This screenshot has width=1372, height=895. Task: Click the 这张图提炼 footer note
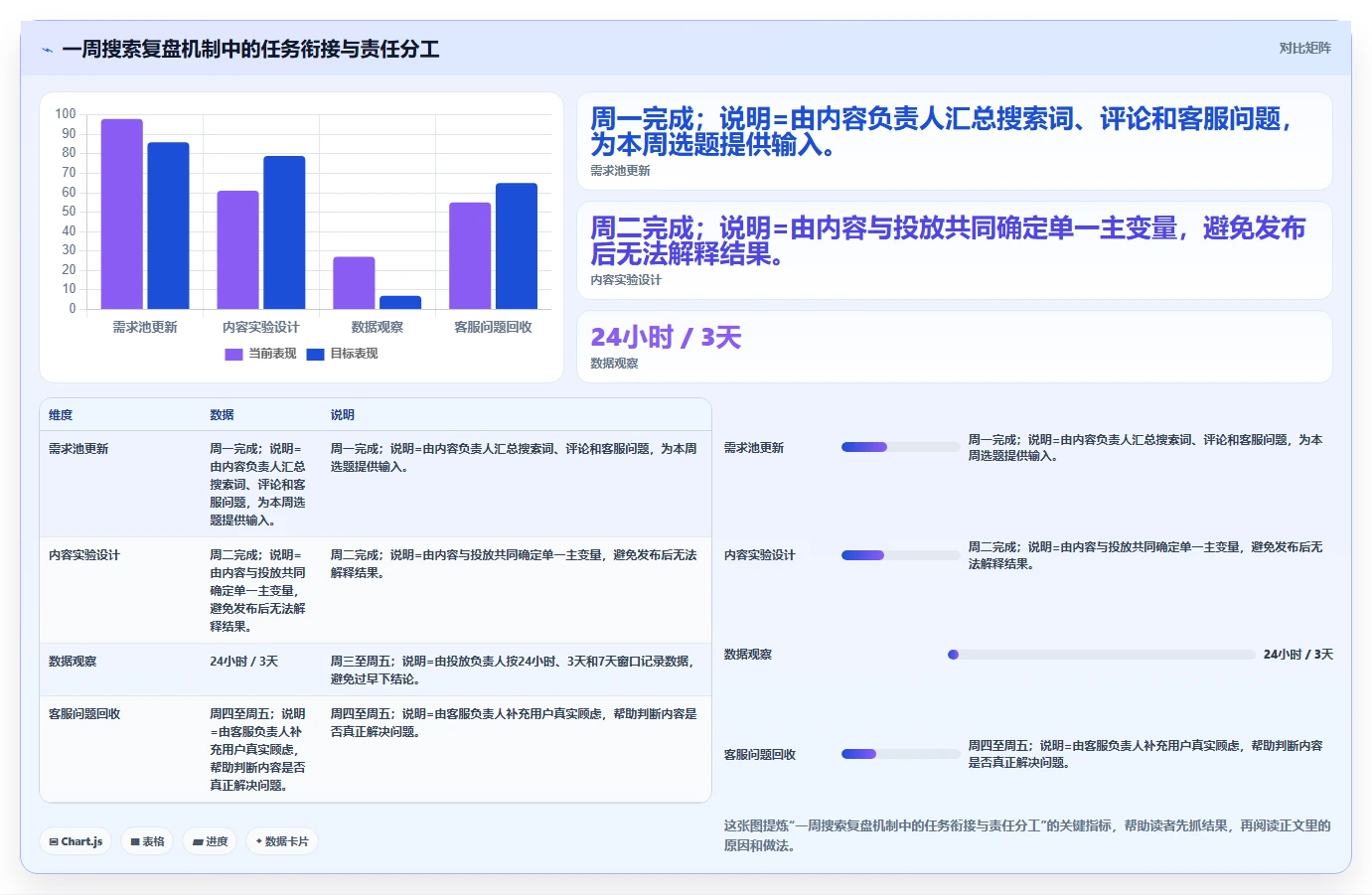click(1027, 835)
